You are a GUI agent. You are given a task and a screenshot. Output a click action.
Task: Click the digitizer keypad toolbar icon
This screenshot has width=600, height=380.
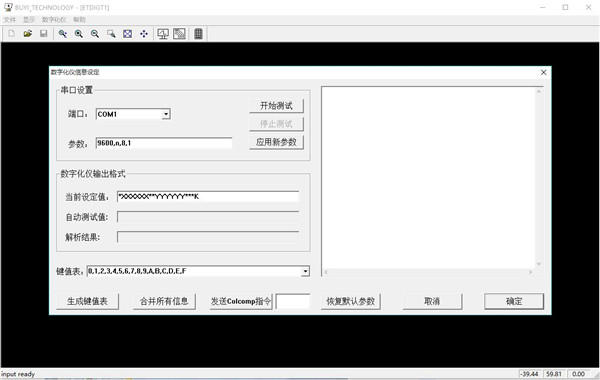(198, 34)
